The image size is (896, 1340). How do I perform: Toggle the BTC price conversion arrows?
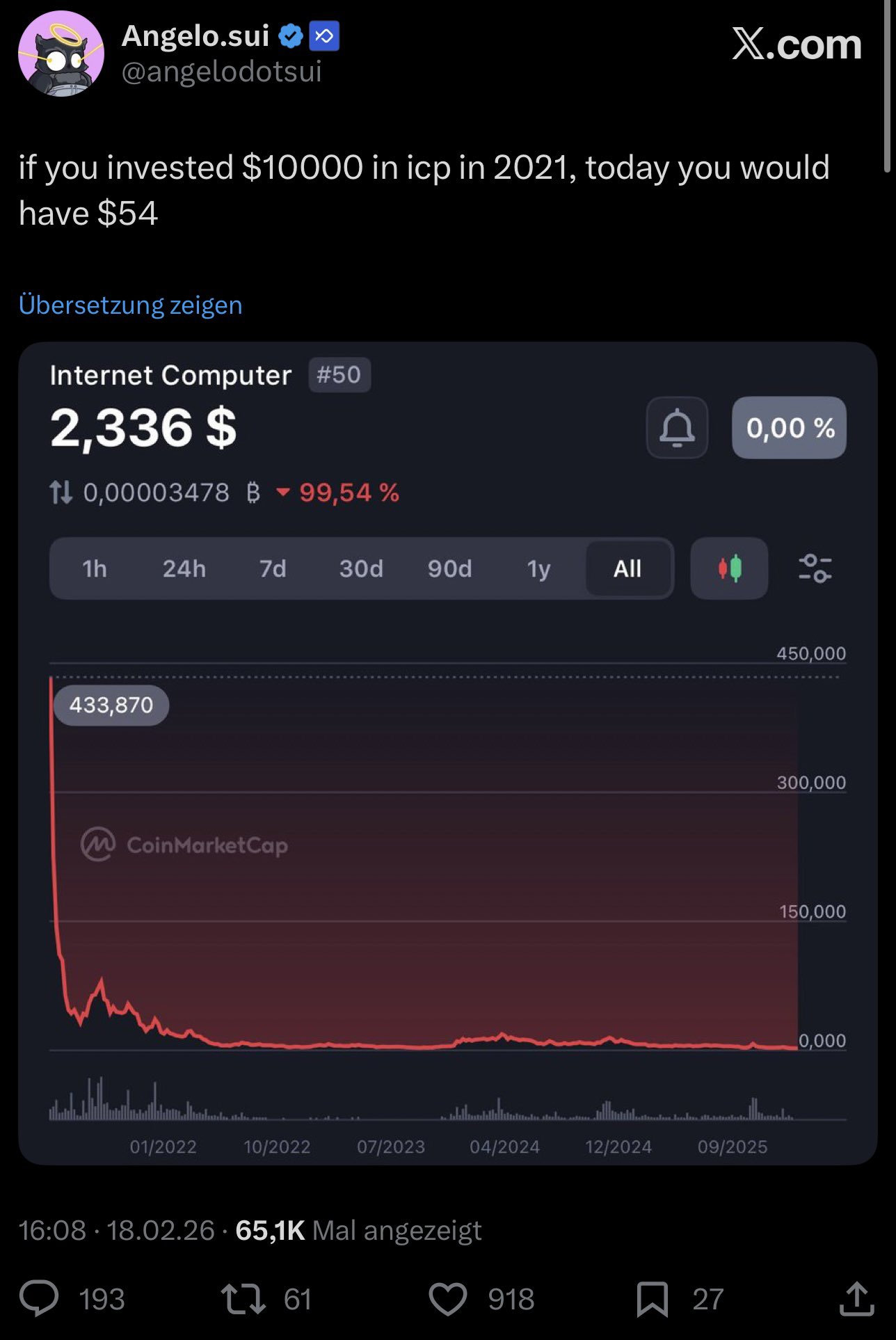tap(61, 493)
